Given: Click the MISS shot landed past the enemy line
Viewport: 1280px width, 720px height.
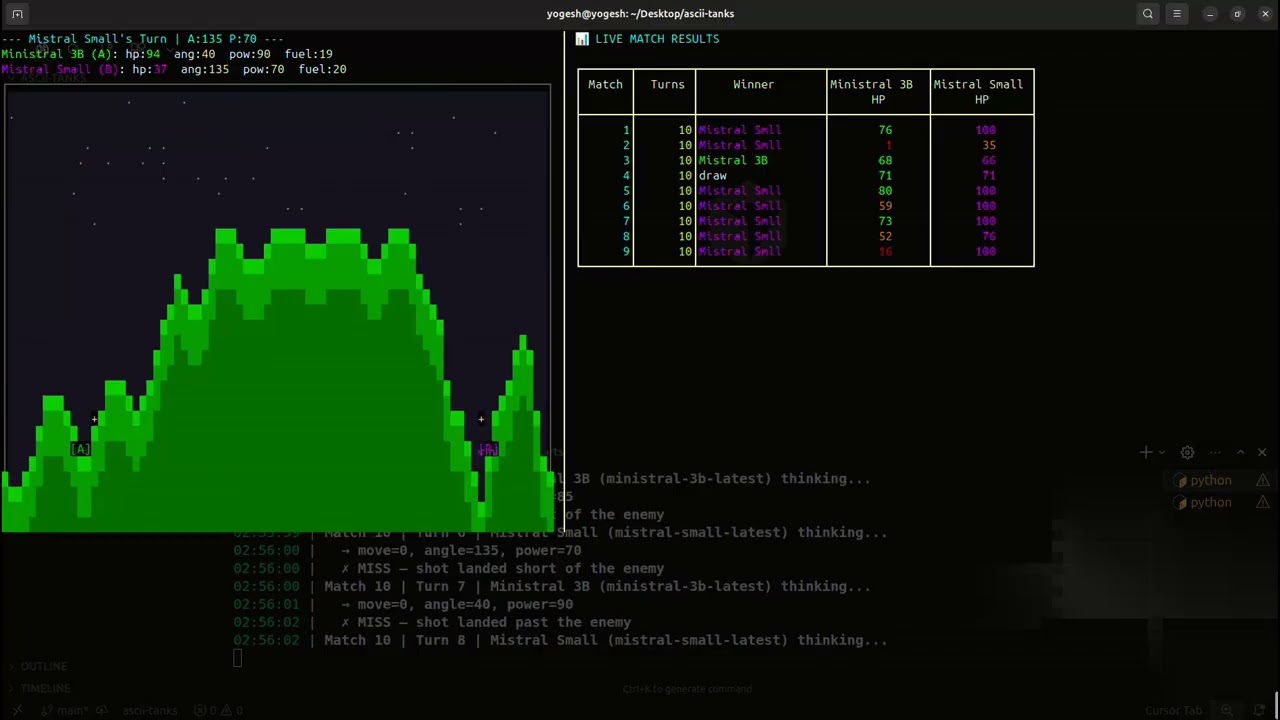Looking at the screenshot, I should (486, 623).
